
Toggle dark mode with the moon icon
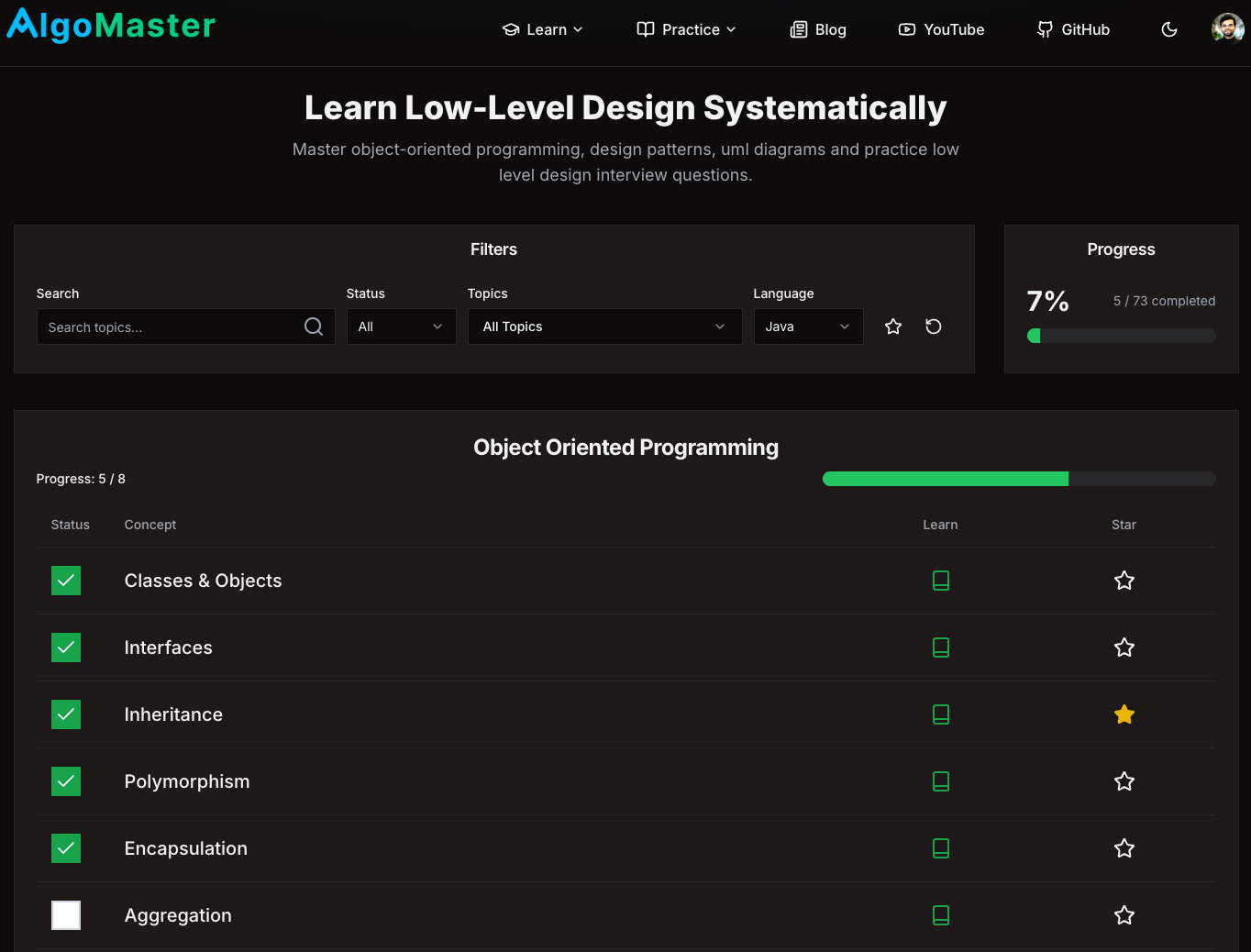[1168, 29]
